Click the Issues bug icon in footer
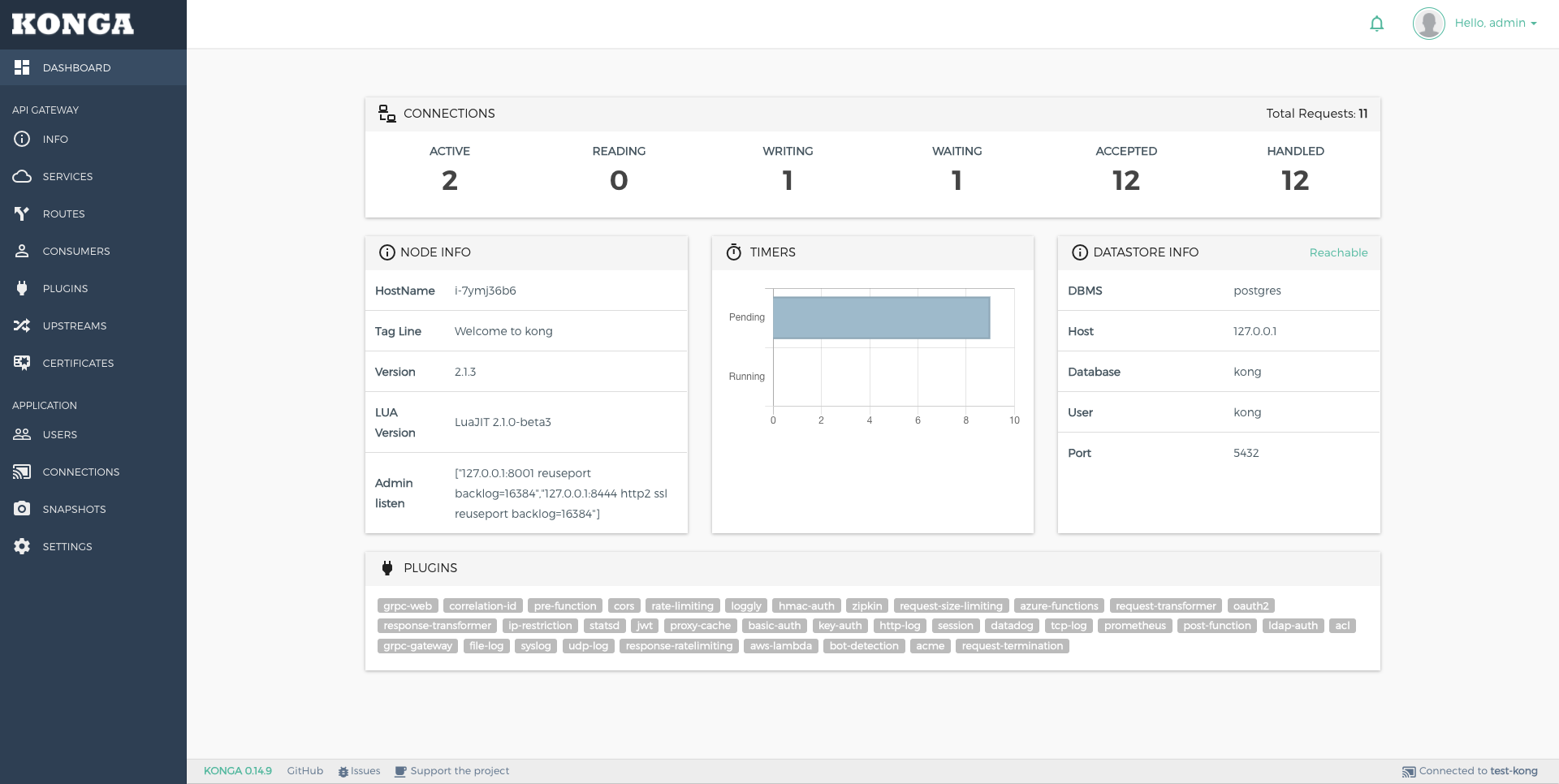Viewport: 1559px width, 784px height. point(343,772)
